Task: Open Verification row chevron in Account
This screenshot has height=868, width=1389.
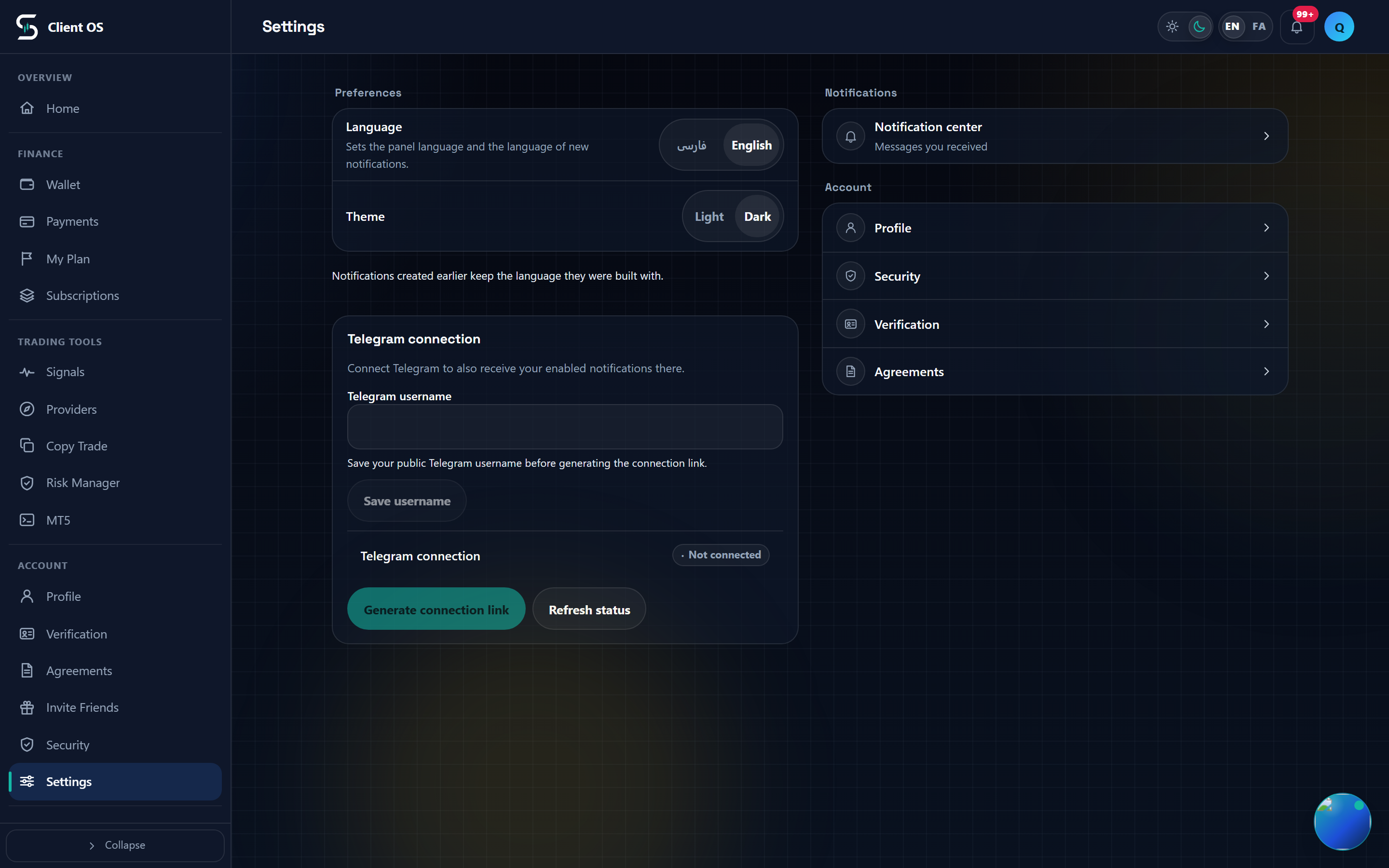Action: tap(1266, 325)
